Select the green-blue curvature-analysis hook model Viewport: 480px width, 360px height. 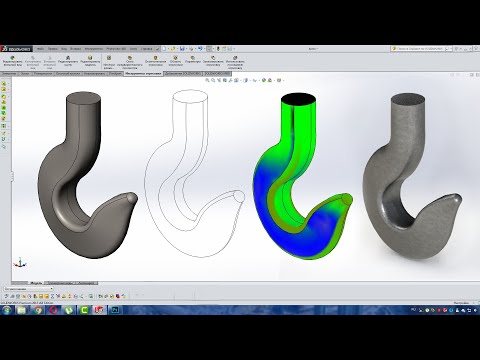click(x=302, y=177)
